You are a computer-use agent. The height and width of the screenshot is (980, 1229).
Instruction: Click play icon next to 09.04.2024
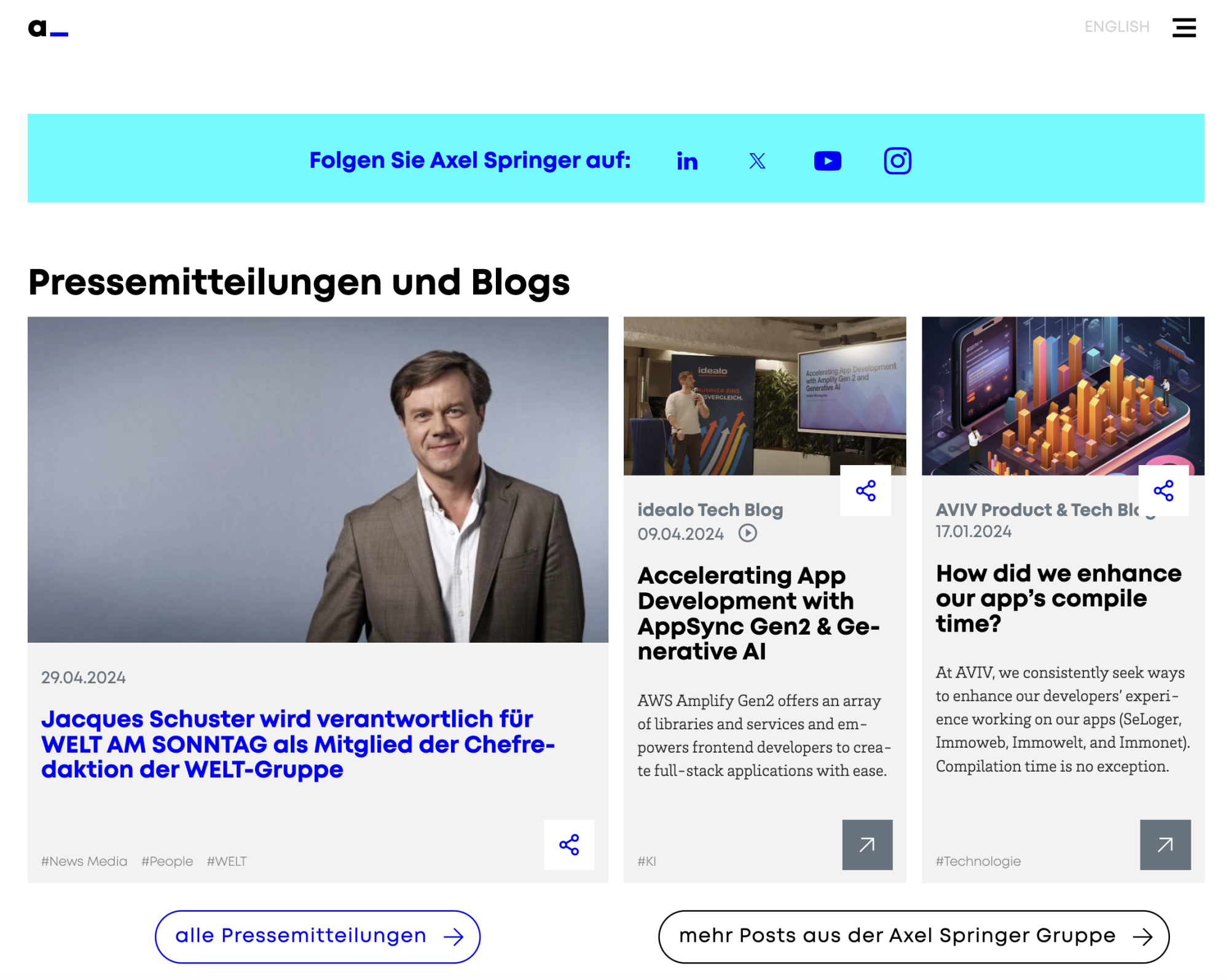point(747,533)
